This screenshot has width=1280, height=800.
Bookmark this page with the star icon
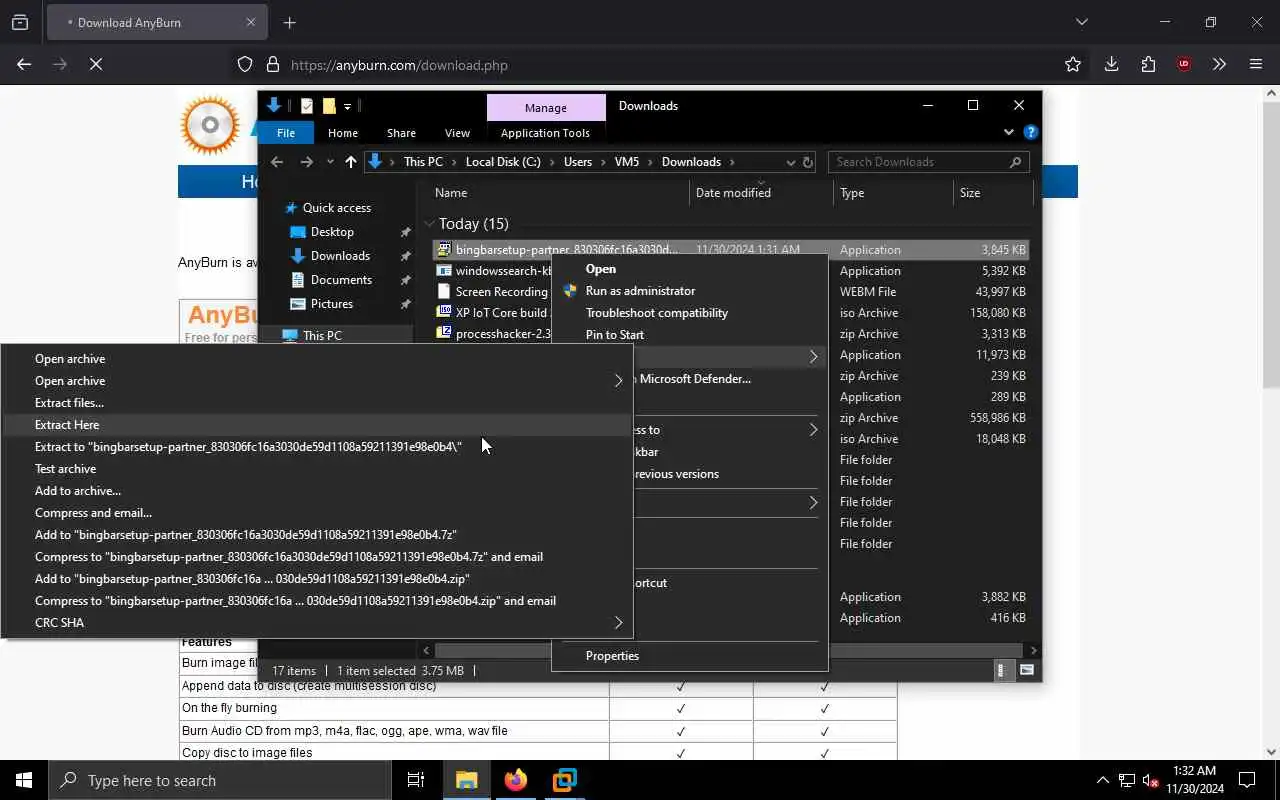pos(1073,65)
